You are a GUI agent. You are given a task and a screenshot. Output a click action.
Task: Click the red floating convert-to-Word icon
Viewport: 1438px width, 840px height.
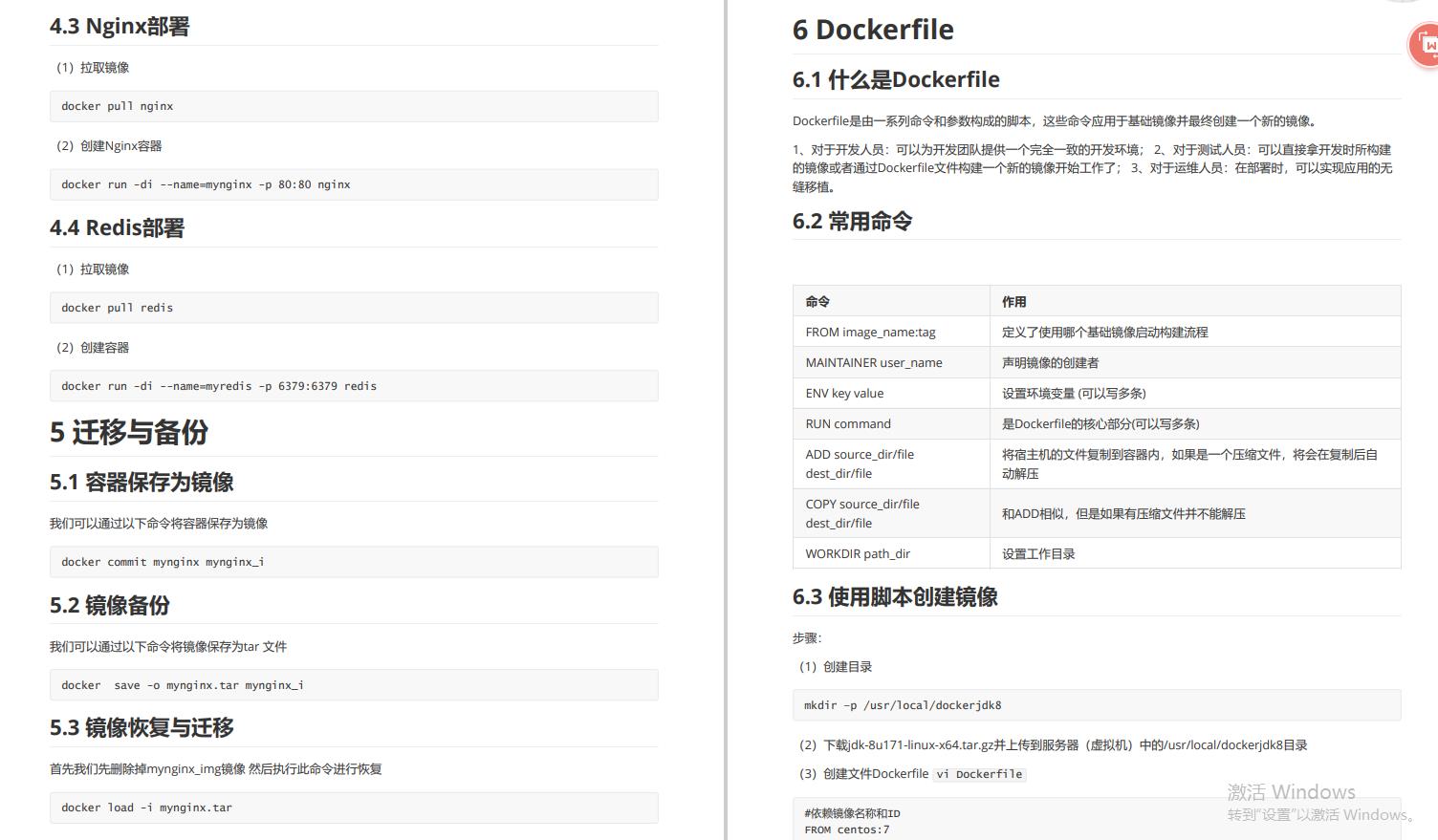1426,46
